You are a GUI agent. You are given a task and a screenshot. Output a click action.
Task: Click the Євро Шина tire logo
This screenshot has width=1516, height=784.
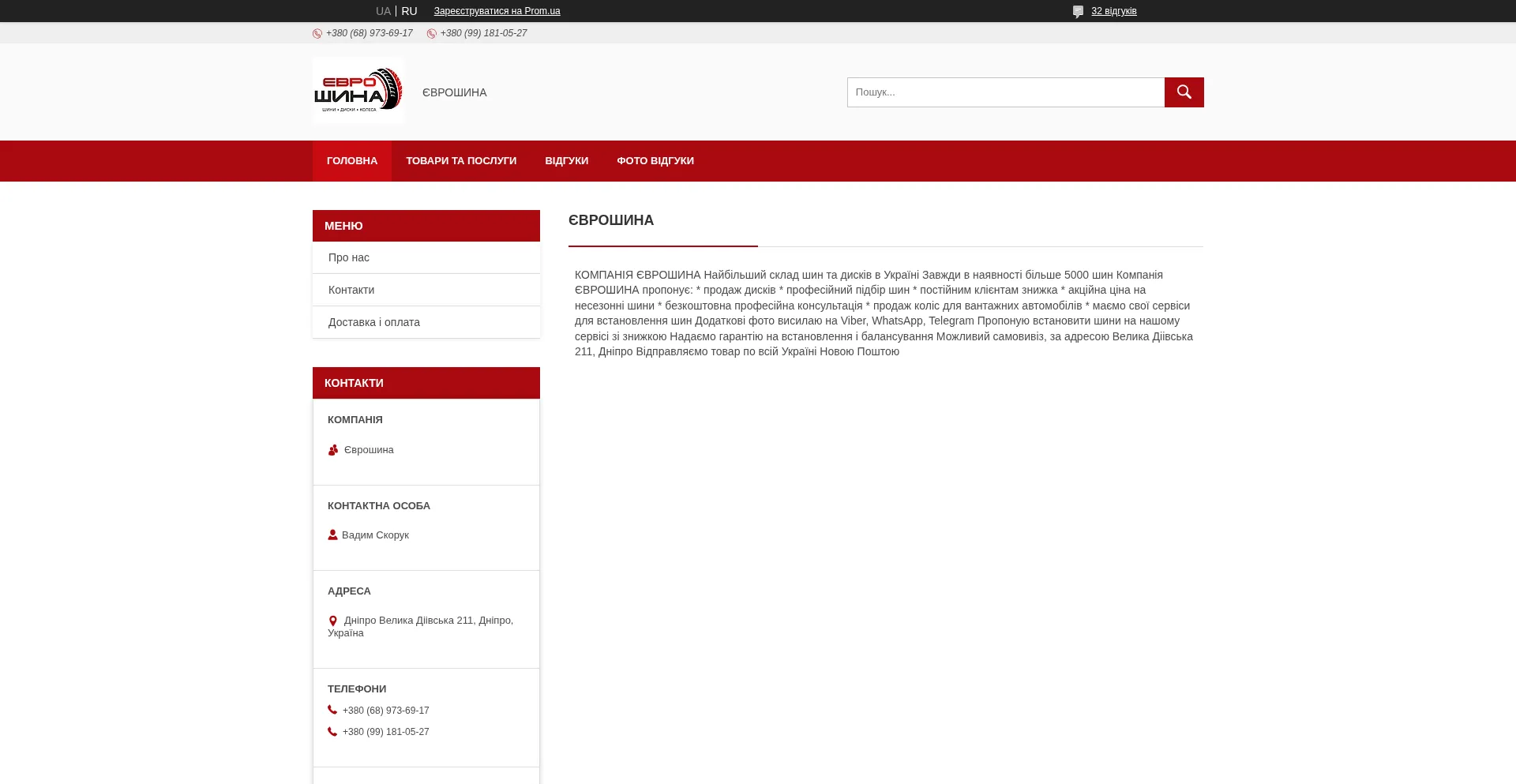(x=358, y=91)
